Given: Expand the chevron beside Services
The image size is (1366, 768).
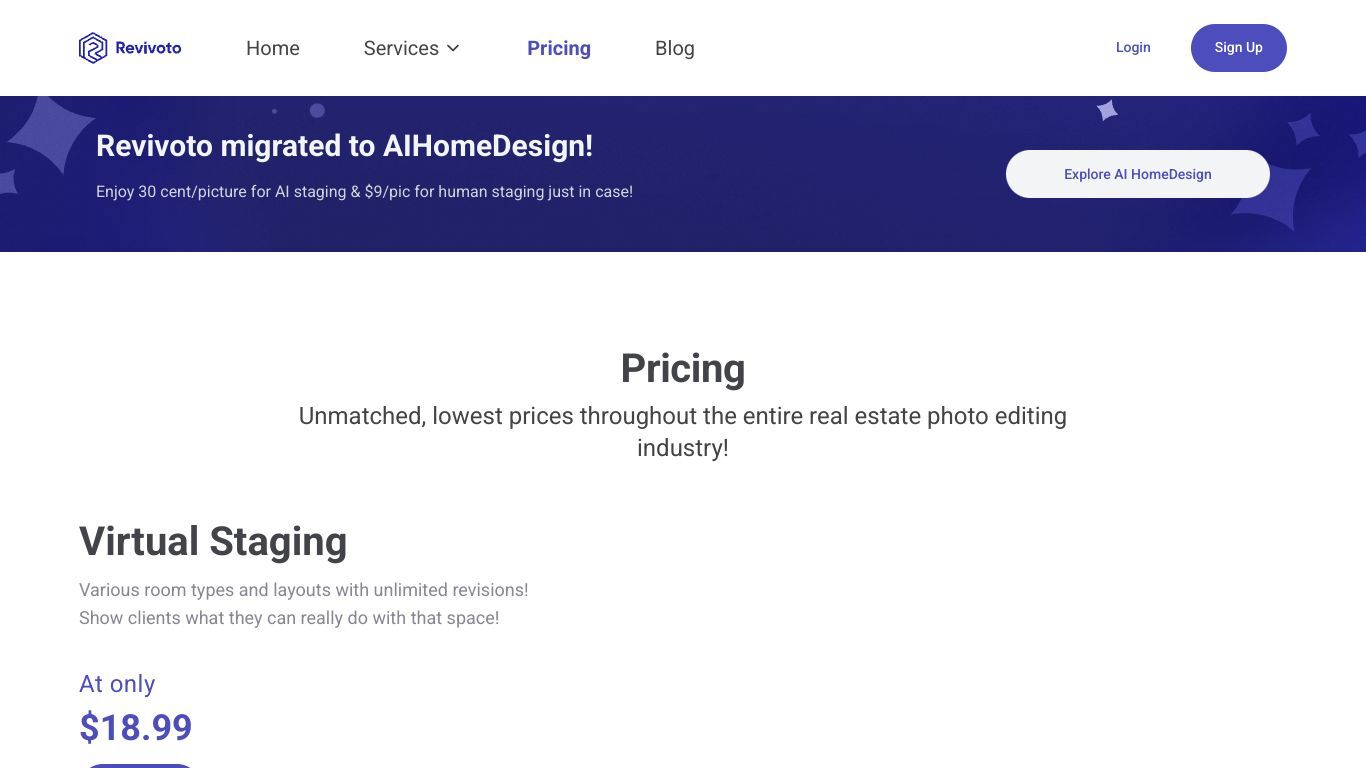Looking at the screenshot, I should tap(453, 48).
